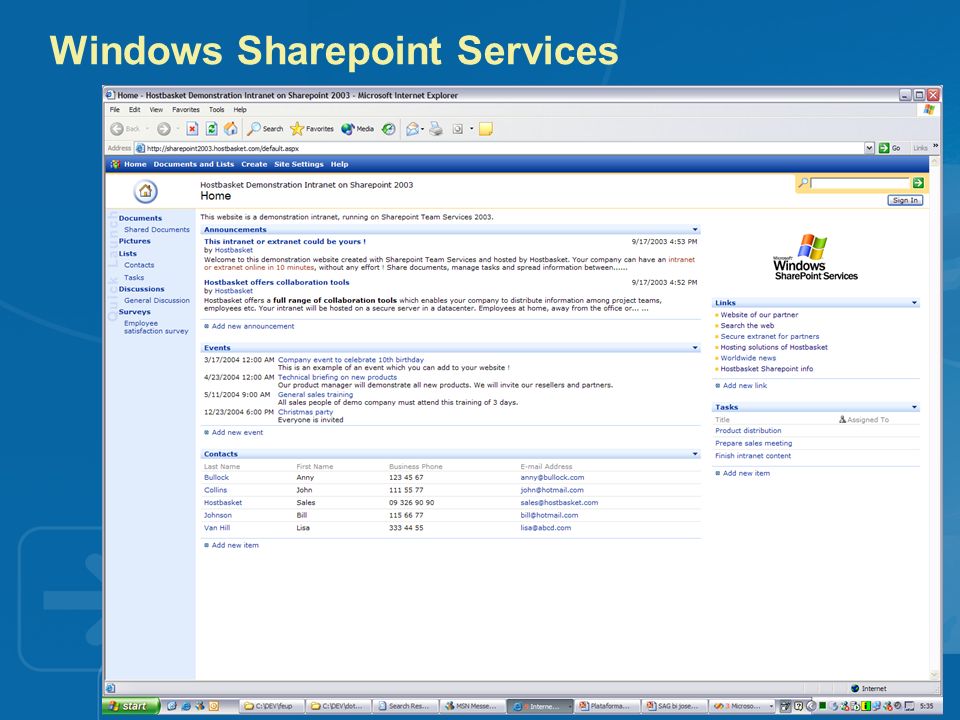Go to browser Home page icon
Viewport: 960px width, 720px height.
[231, 129]
